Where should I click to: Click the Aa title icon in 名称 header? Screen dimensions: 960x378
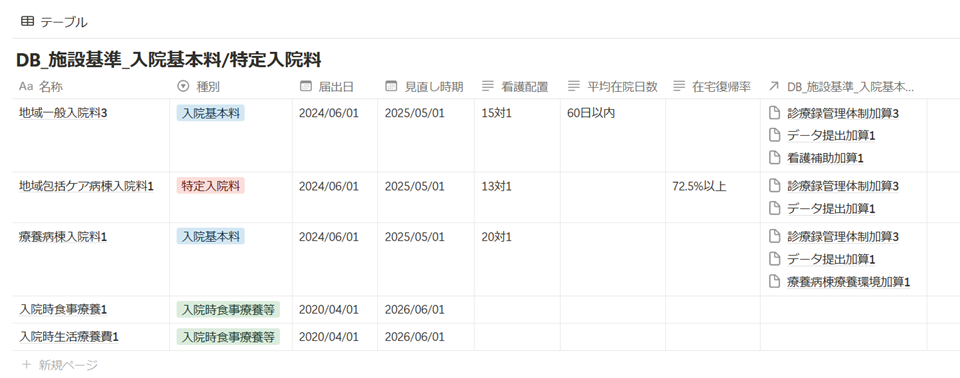click(x=26, y=86)
